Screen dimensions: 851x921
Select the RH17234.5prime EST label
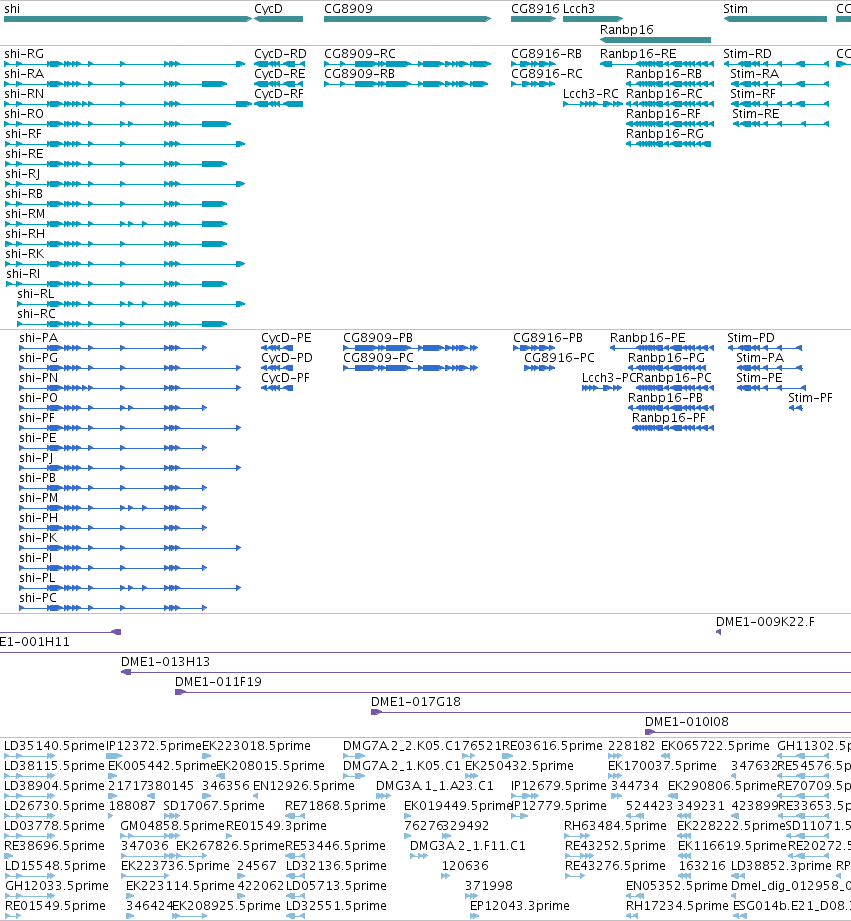tap(677, 906)
